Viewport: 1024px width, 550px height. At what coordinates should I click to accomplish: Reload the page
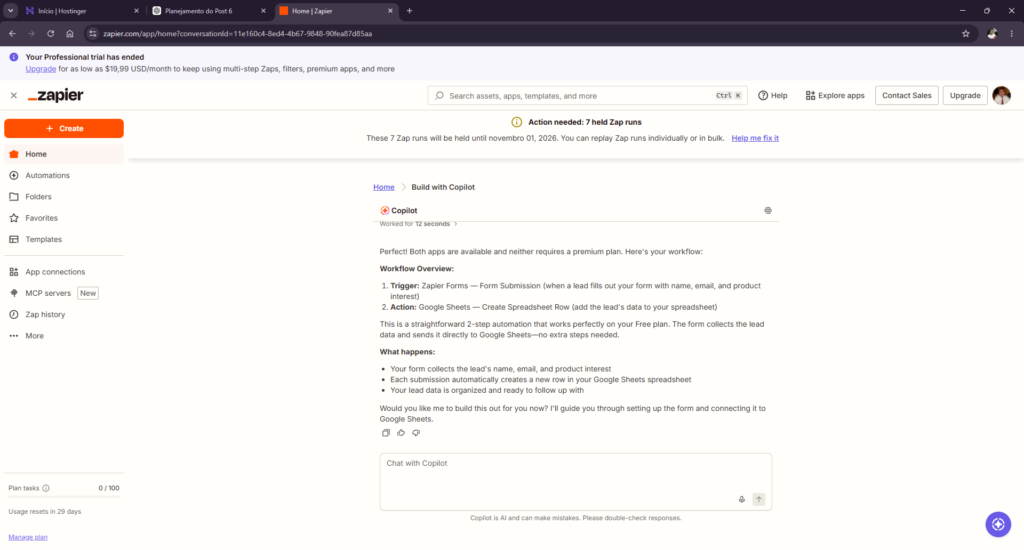(50, 34)
